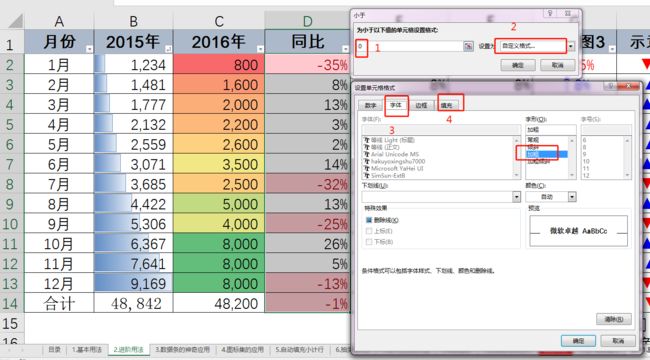Click the help icon in the format cells dialog
The width and height of the screenshot is (650, 360).
click(611, 86)
